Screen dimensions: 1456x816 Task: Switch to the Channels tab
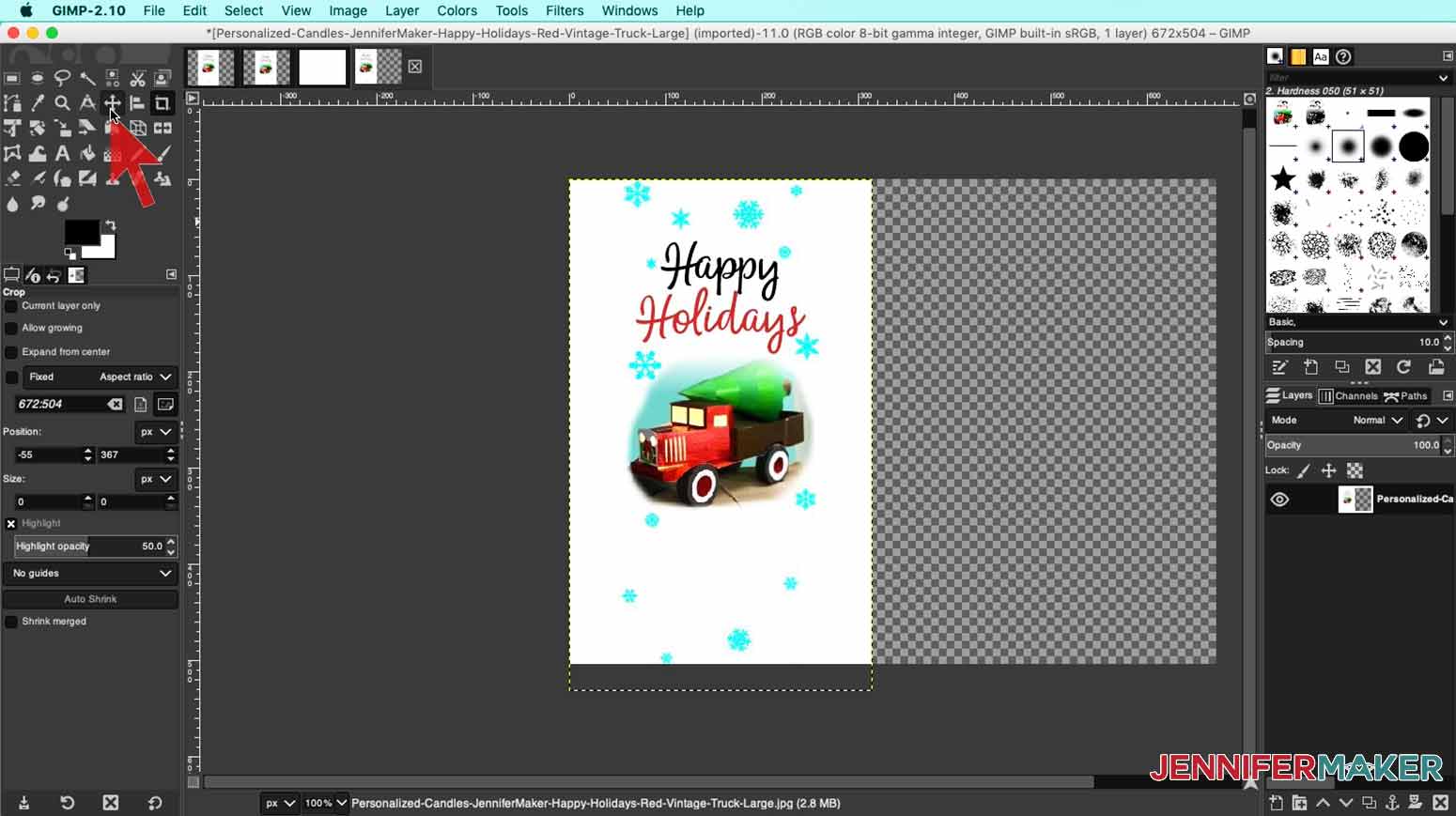pos(1348,396)
